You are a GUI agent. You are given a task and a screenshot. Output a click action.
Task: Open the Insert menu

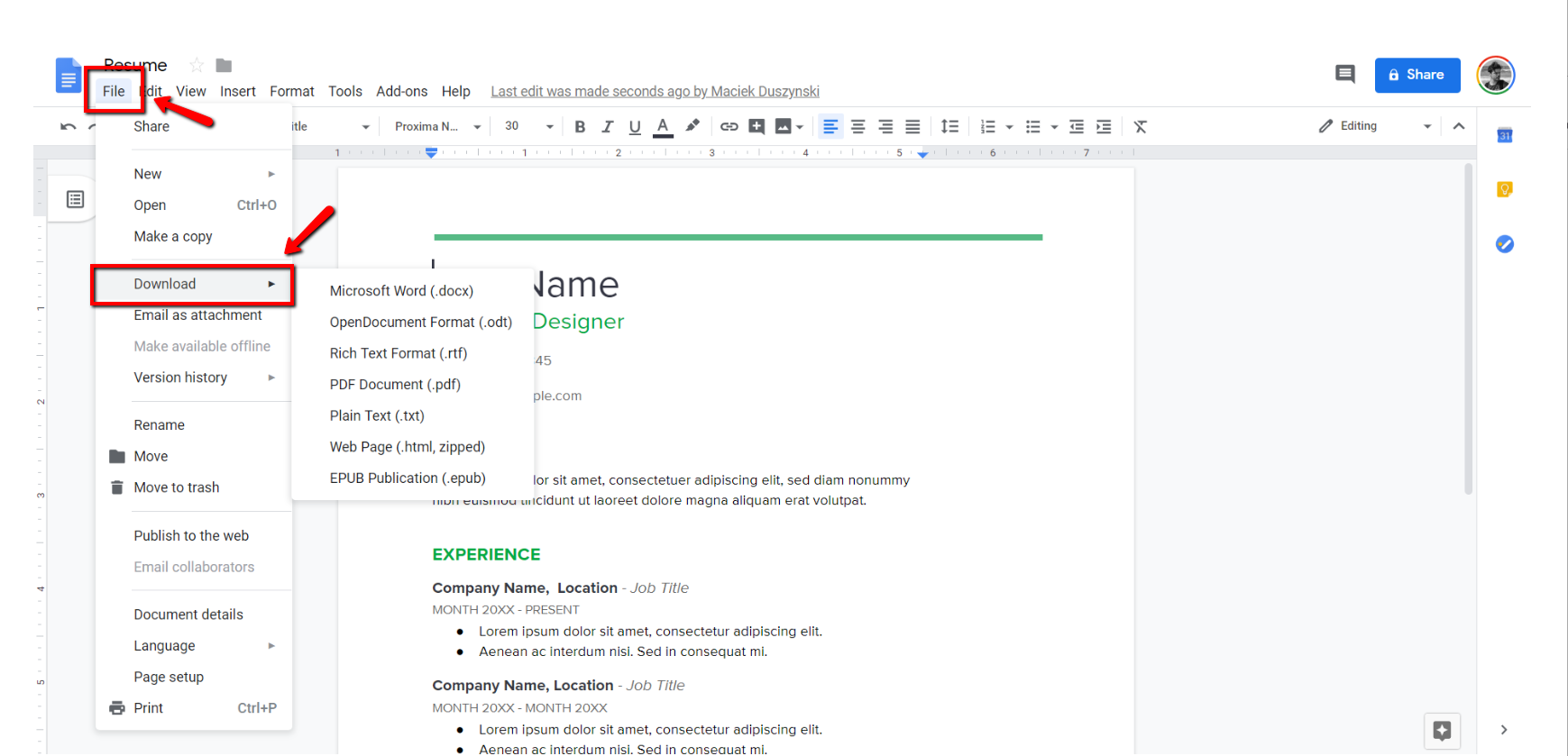(x=238, y=91)
